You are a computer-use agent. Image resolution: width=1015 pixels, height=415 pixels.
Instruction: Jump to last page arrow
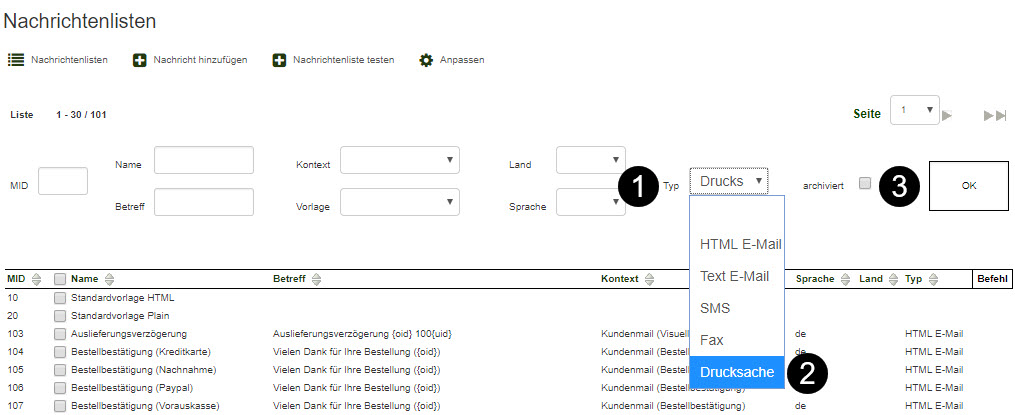point(994,115)
